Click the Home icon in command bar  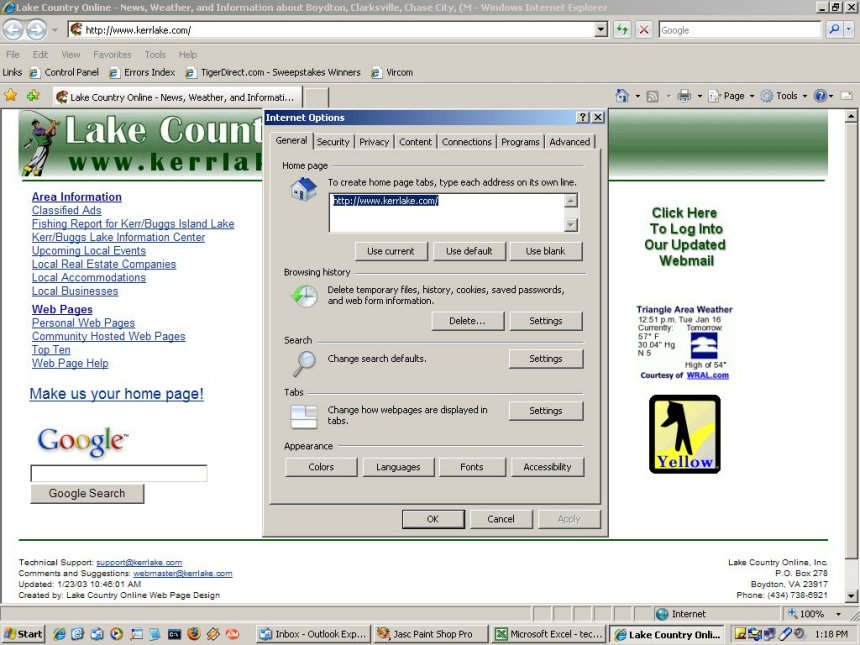click(622, 96)
